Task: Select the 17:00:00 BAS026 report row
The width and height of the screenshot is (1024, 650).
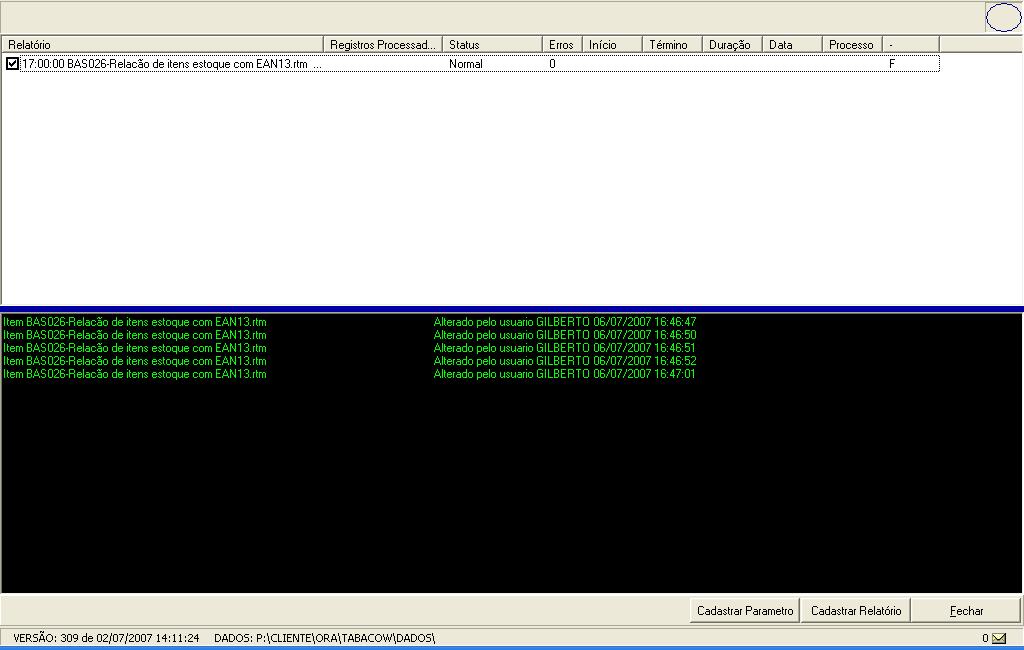Action: [x=165, y=64]
